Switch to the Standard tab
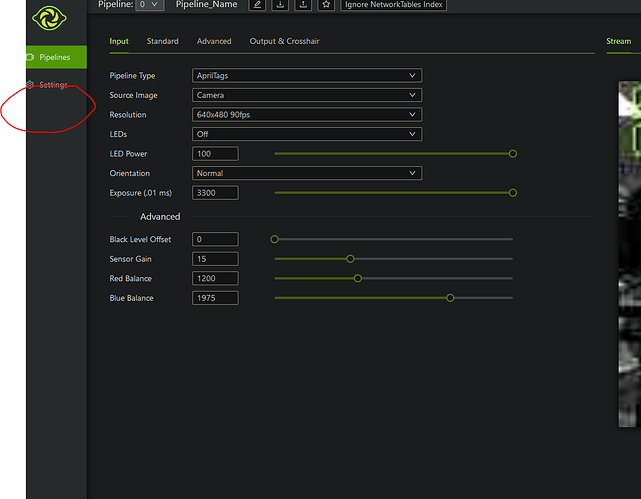Image resolution: width=641 pixels, height=499 pixels. pyautogui.click(x=163, y=41)
